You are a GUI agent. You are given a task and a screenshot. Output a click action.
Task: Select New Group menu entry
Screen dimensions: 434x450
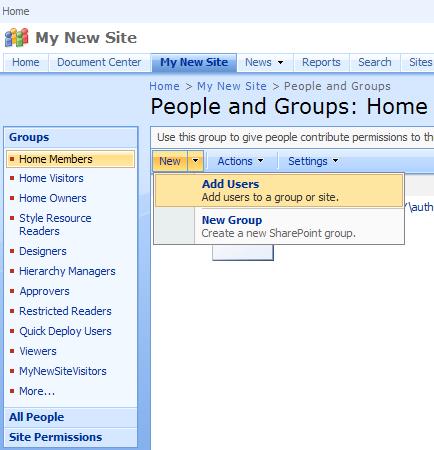pyautogui.click(x=279, y=226)
